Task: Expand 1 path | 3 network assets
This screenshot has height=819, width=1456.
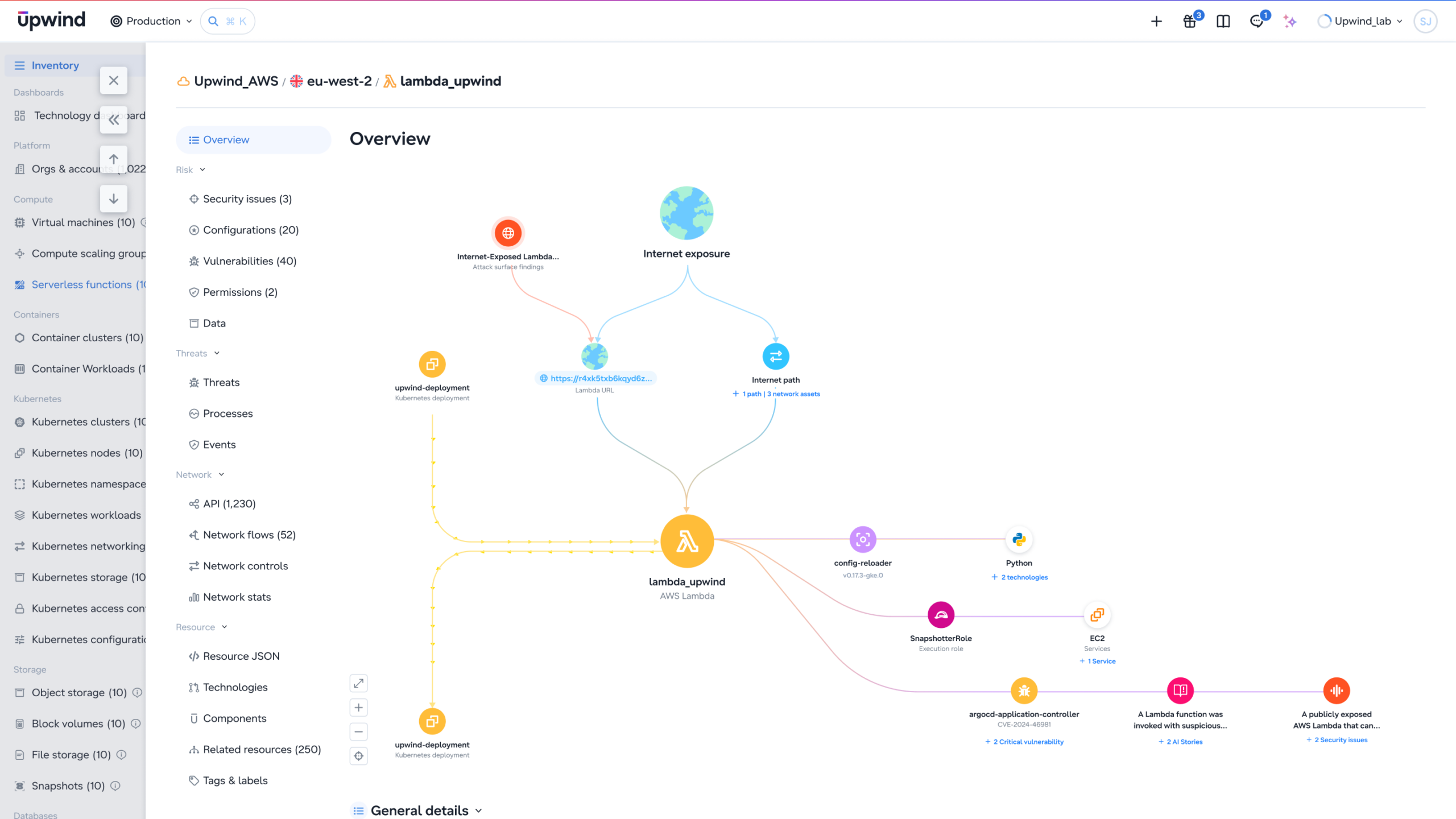Action: pyautogui.click(x=776, y=394)
